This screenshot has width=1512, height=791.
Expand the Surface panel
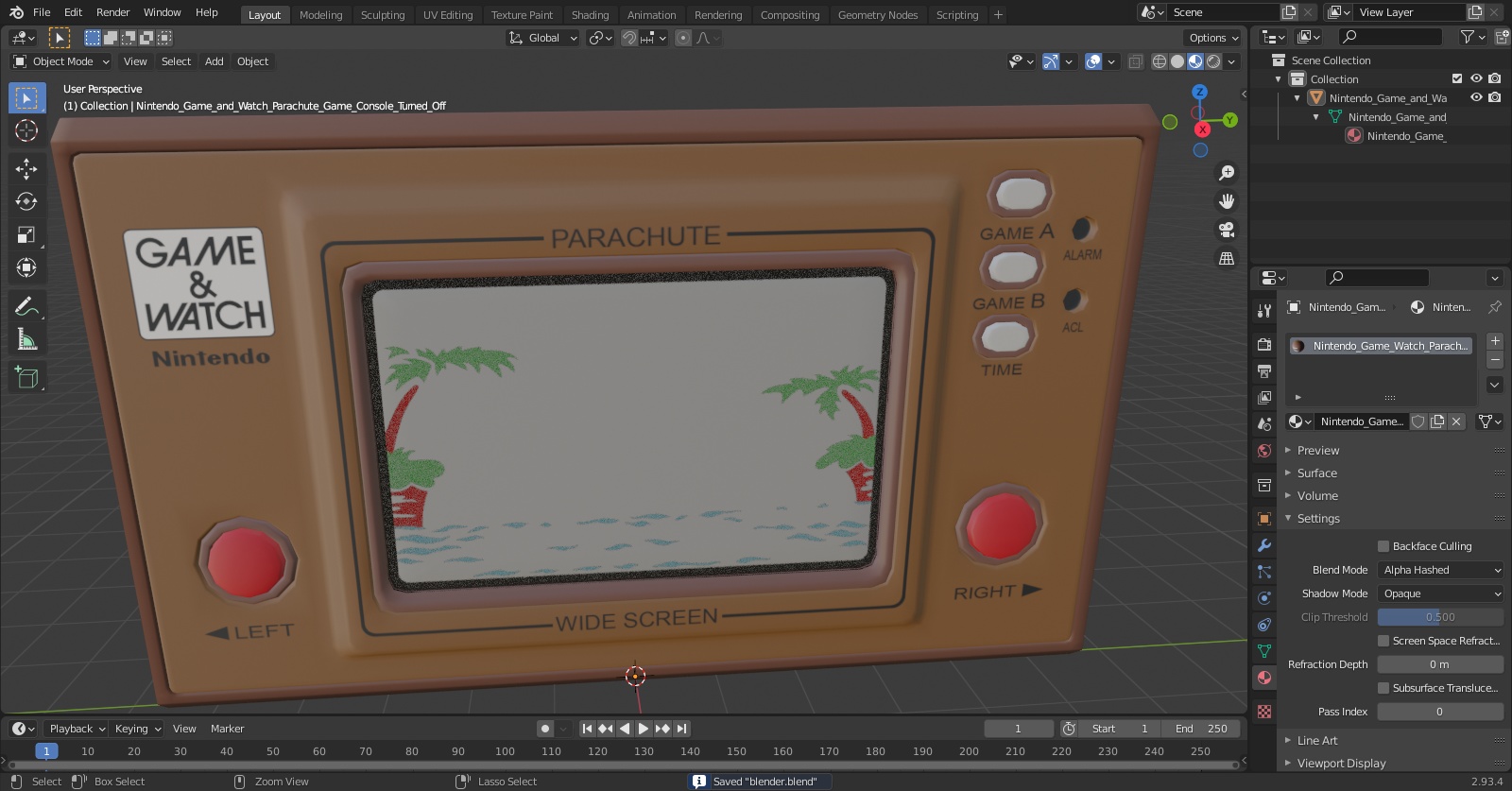tap(1316, 473)
